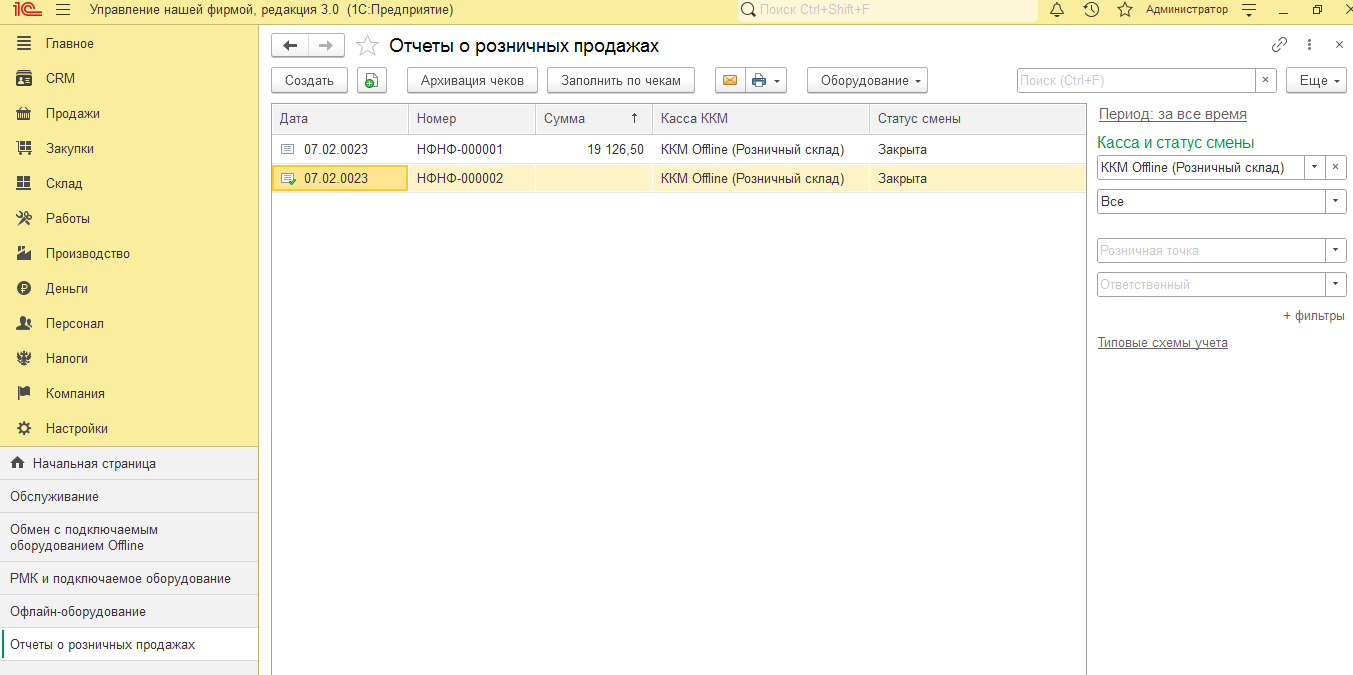Open the hamburger main menu icon

pyautogui.click(x=63, y=10)
